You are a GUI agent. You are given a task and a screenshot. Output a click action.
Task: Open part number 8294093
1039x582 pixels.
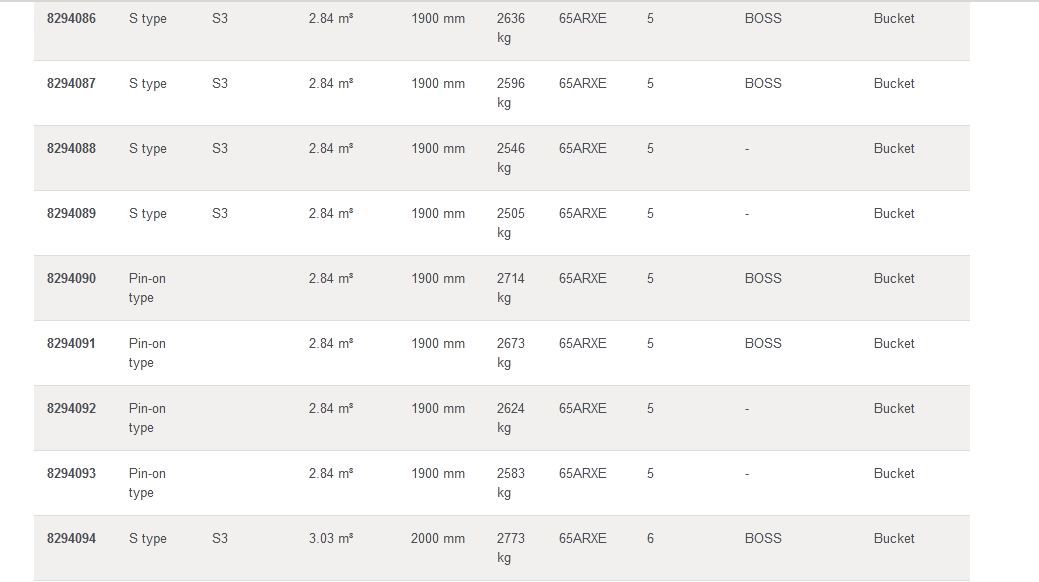(x=71, y=473)
